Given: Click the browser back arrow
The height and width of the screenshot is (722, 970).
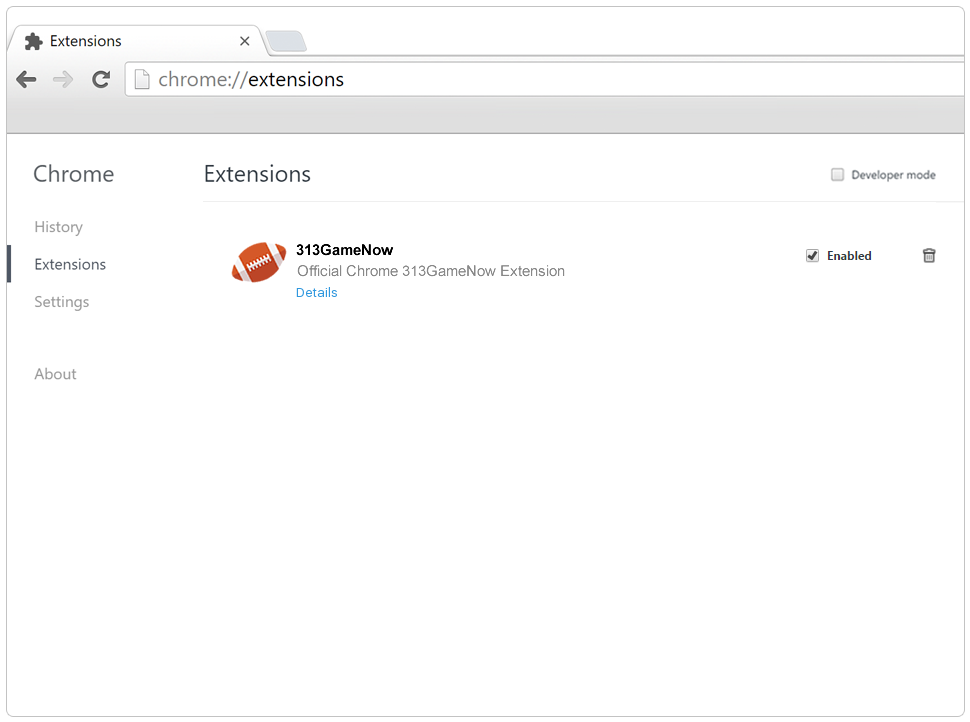Looking at the screenshot, I should tap(26, 79).
